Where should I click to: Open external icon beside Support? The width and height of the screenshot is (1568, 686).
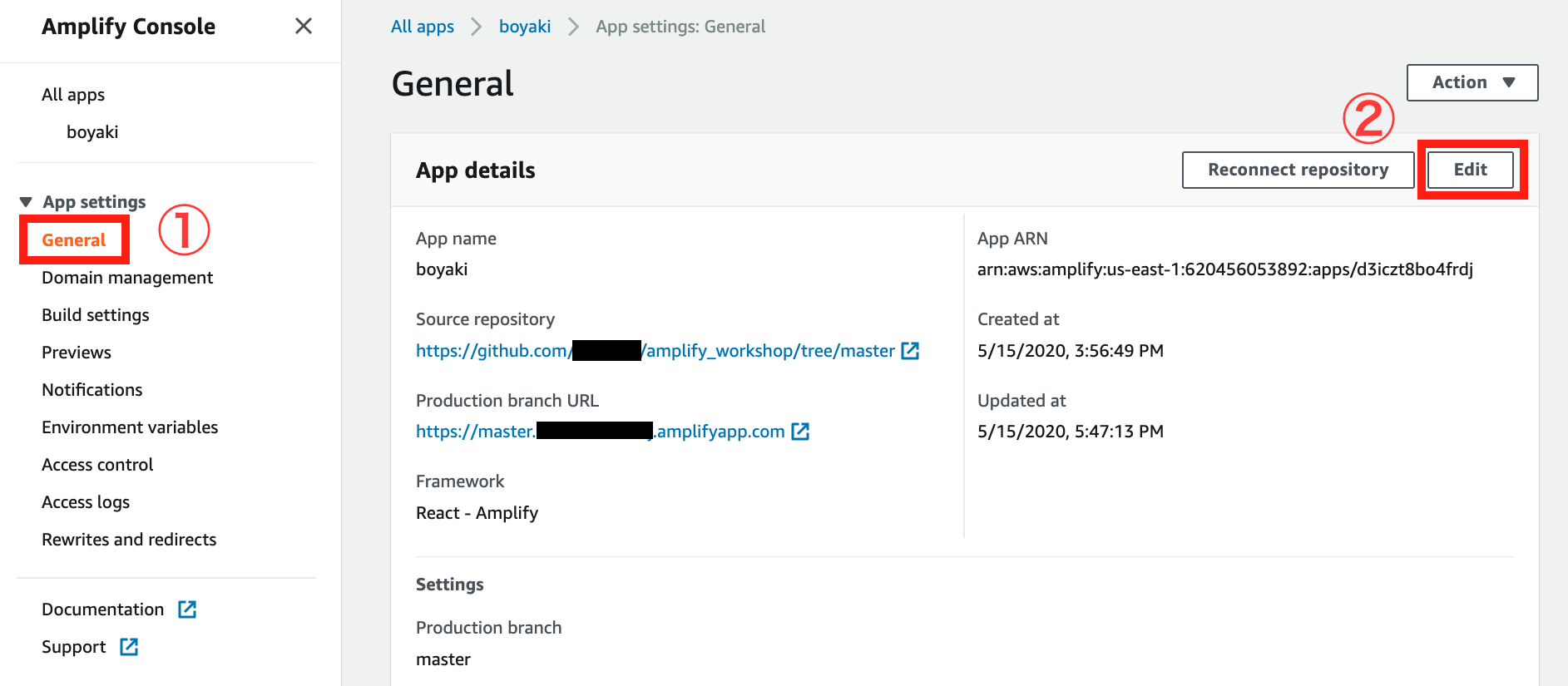coord(129,647)
